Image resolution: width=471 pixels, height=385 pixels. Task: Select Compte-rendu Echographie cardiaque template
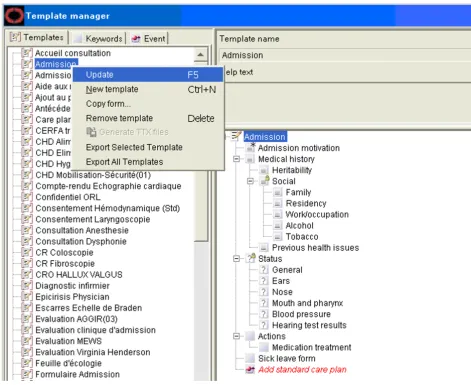click(108, 186)
